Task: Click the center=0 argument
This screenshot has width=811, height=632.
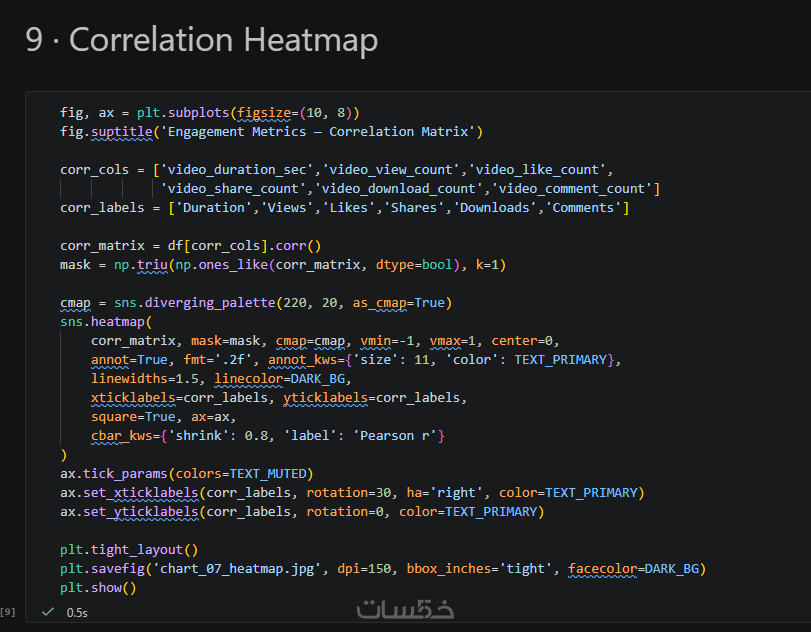Action: pyautogui.click(x=521, y=341)
